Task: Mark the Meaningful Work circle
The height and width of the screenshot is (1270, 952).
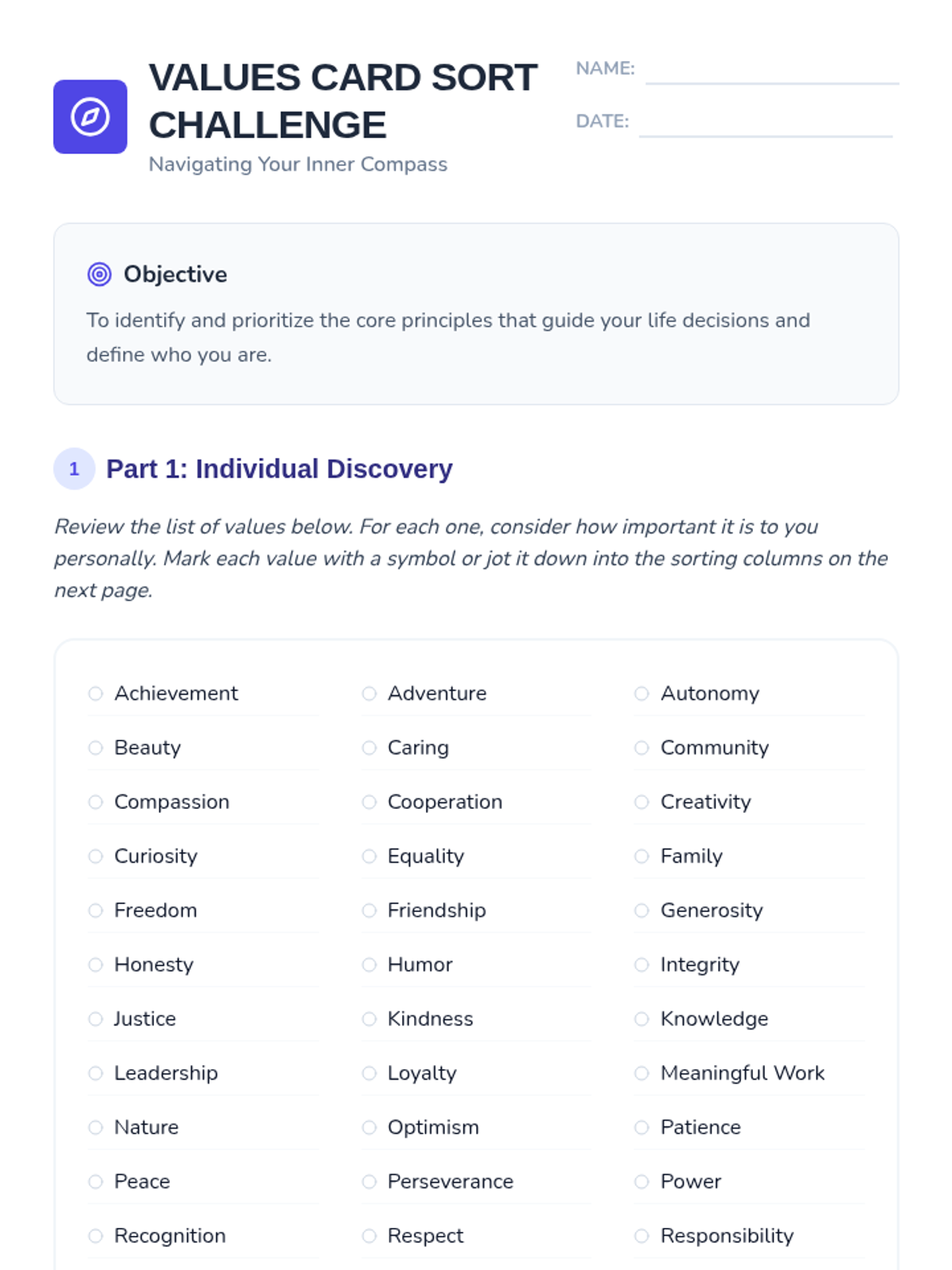Action: [642, 1073]
